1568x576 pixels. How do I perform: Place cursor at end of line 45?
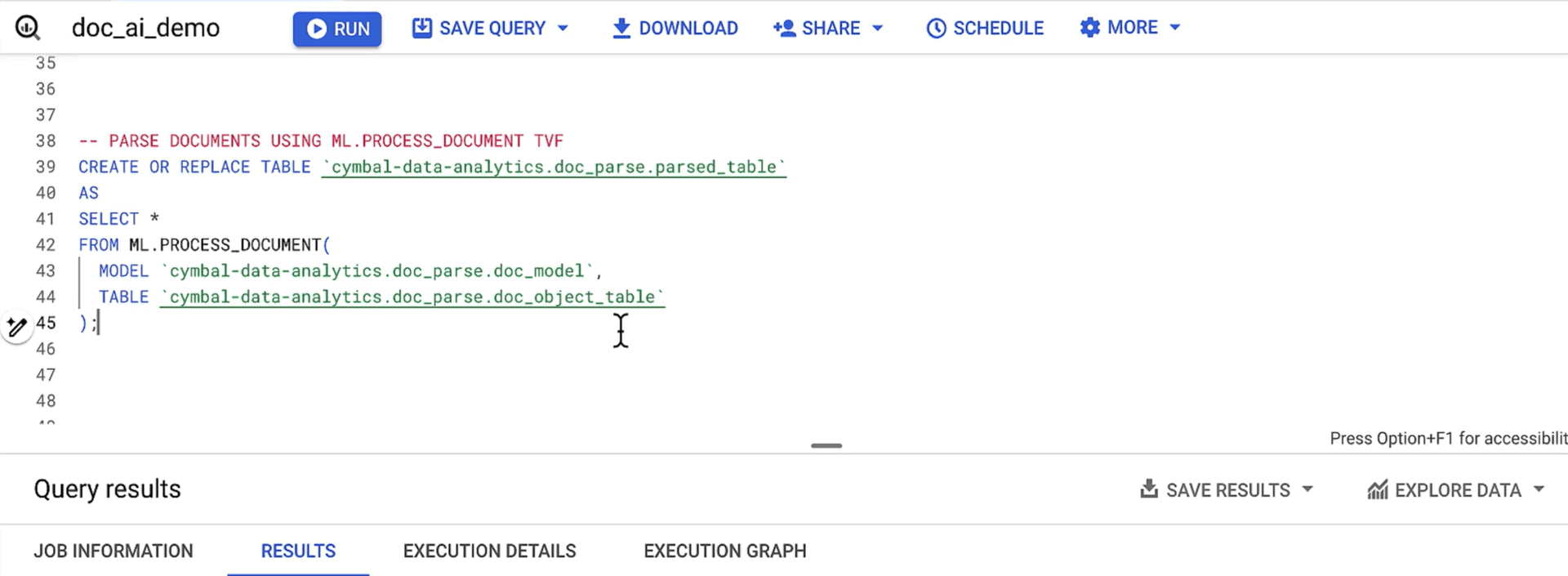coord(99,323)
